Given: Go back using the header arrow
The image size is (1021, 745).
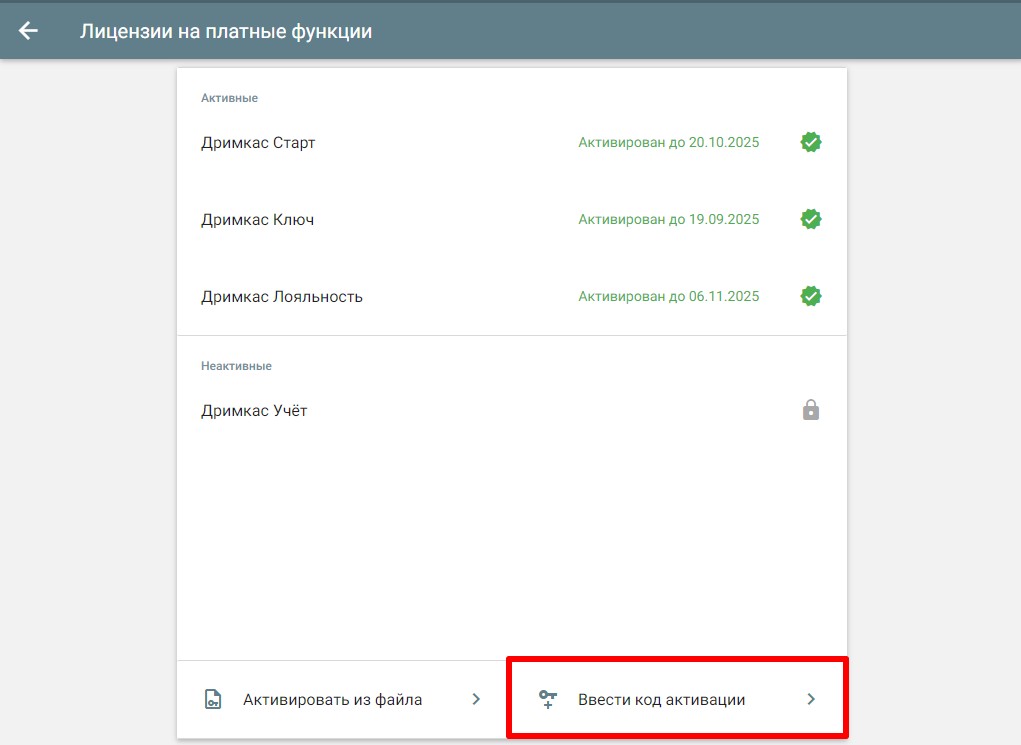Looking at the screenshot, I should pyautogui.click(x=28, y=31).
